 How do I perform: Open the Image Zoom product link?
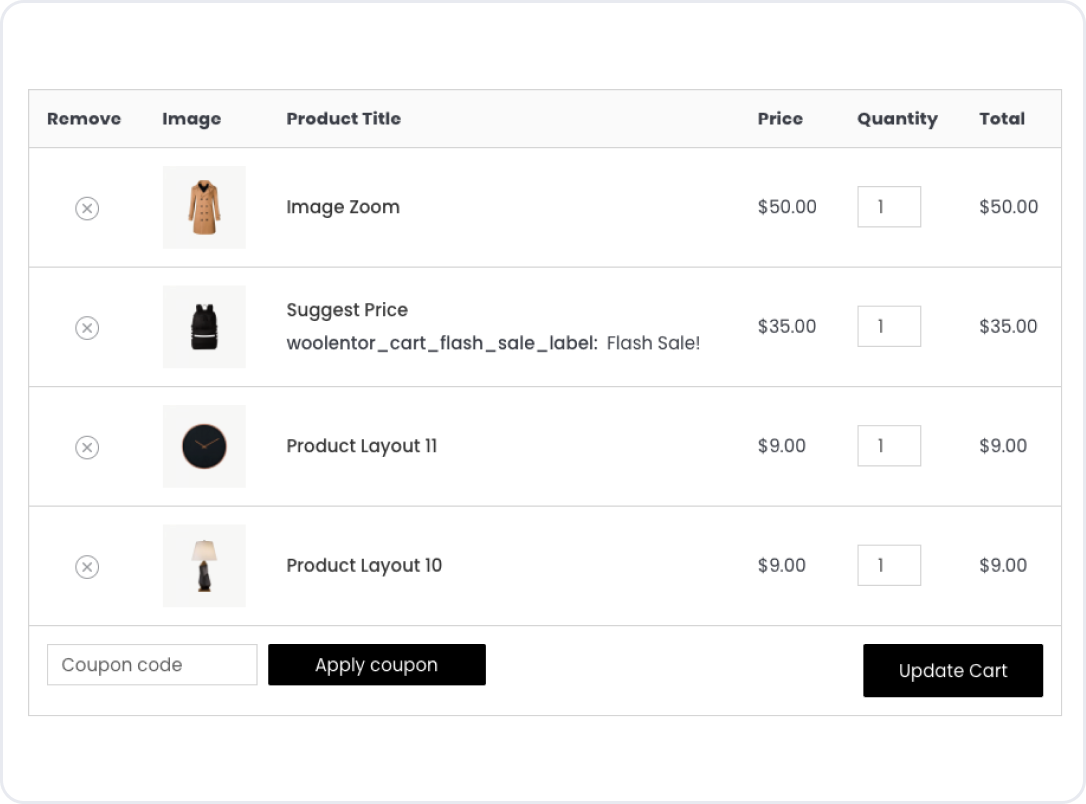coord(343,207)
